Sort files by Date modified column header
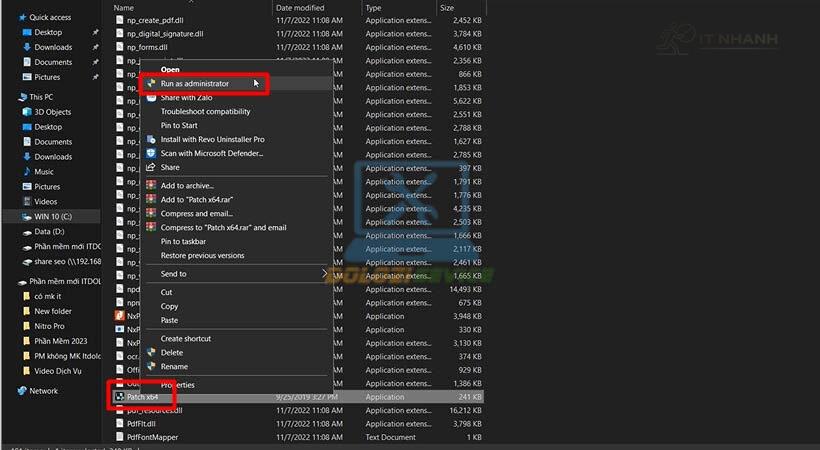Screen dimensions: 820x450 (299, 7)
